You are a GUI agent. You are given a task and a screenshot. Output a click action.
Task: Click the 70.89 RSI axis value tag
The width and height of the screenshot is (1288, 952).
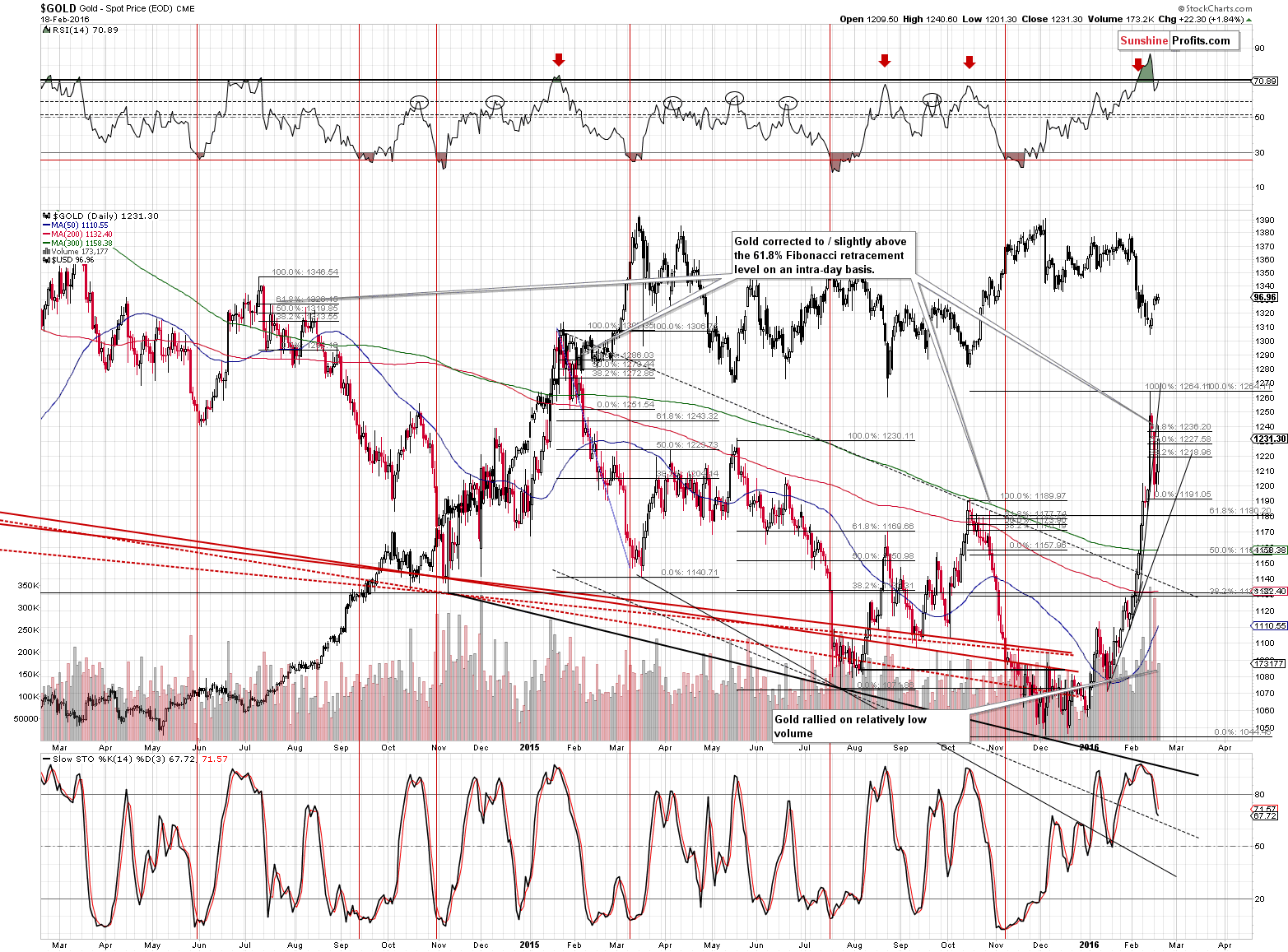tap(1264, 81)
